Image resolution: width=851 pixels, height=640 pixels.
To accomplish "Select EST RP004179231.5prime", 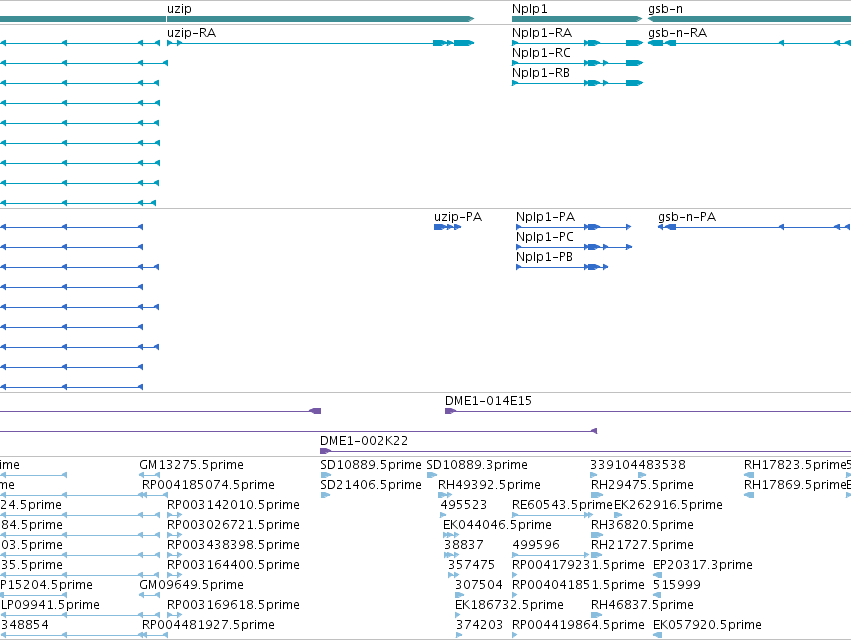I will (579, 565).
